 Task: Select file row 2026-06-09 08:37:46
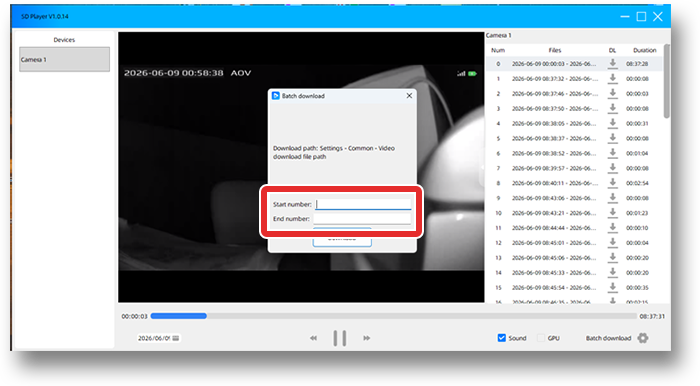tap(574, 94)
